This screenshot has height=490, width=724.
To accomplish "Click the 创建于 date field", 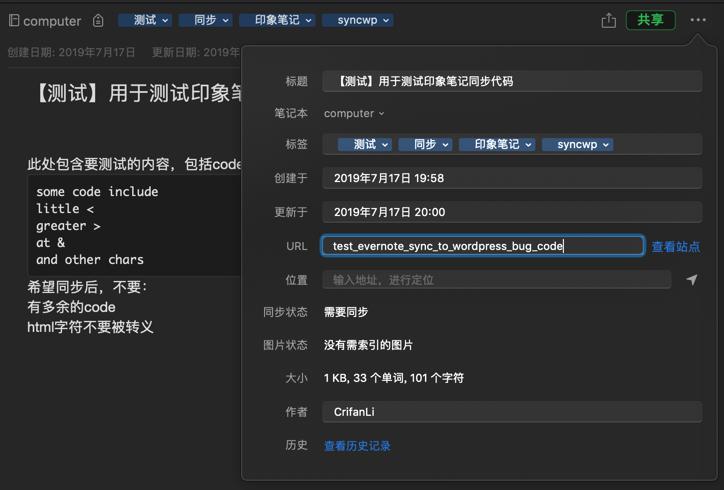I will [512, 178].
